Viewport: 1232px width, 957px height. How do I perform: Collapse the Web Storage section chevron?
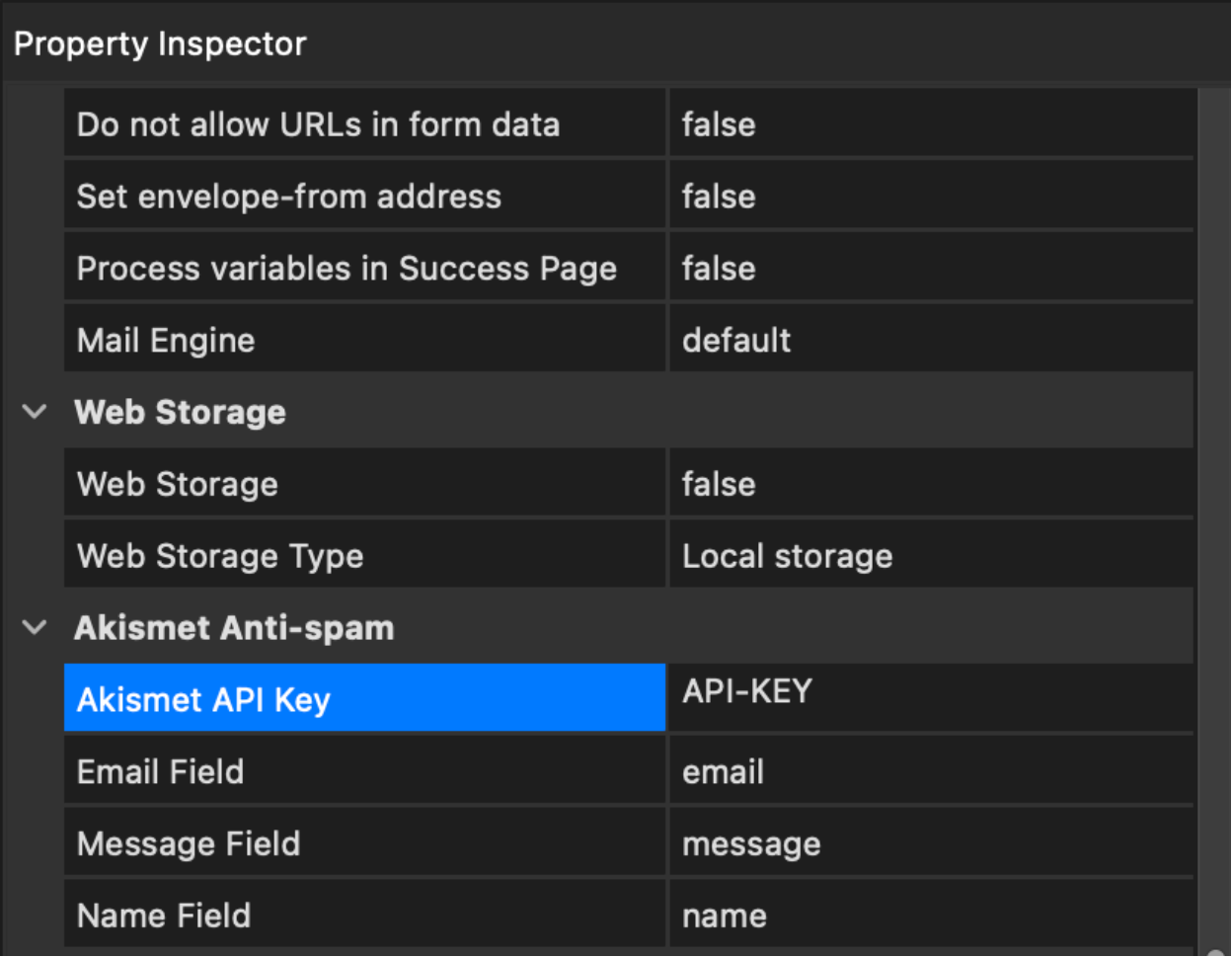(35, 412)
